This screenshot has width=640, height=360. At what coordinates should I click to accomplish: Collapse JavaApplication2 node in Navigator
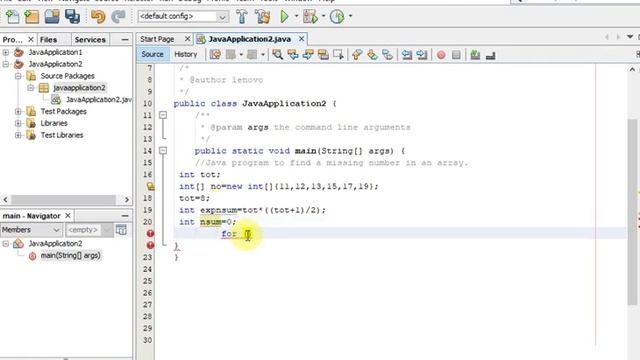[6, 244]
